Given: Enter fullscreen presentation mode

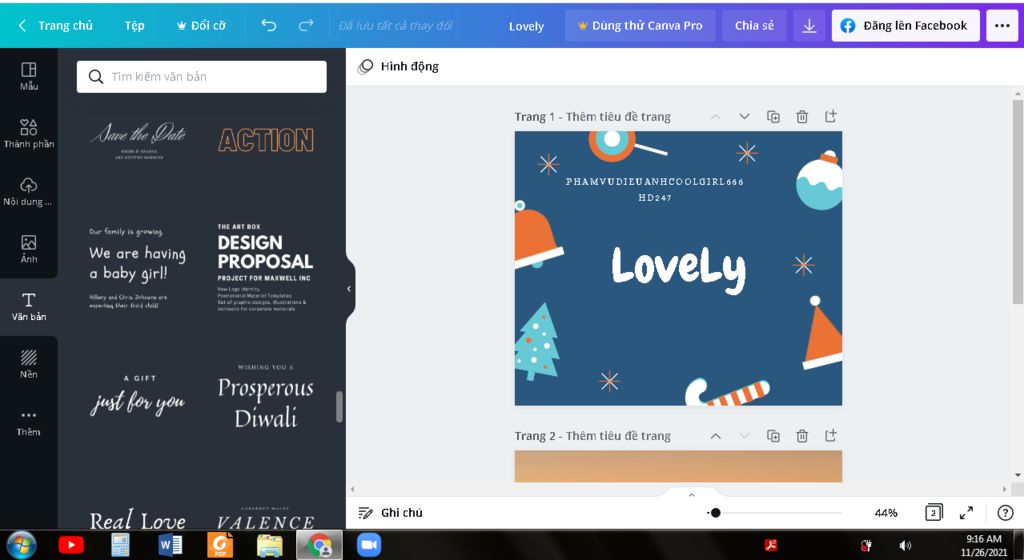Looking at the screenshot, I should tap(967, 513).
